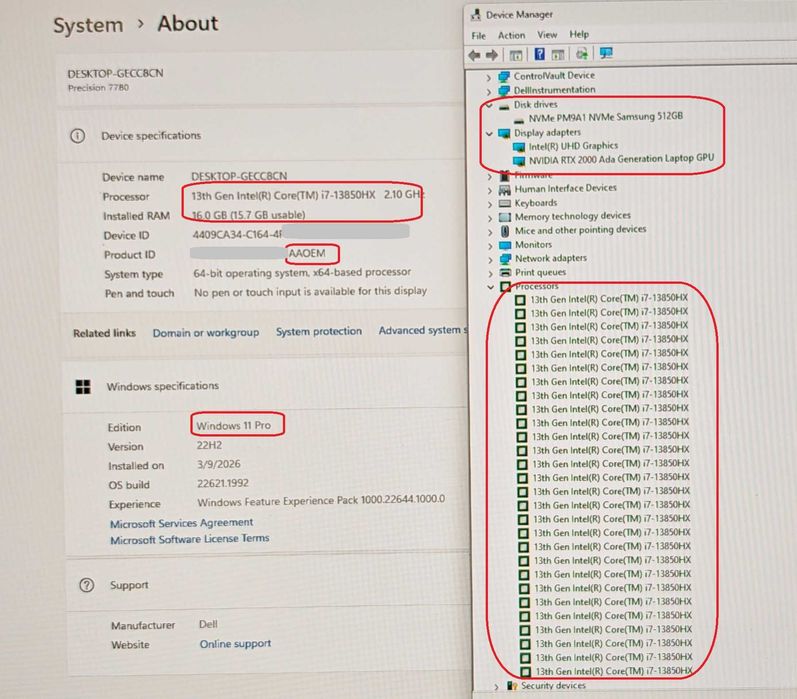Click the Network adapters category icon
Viewport: 797px width, 699px height.
(x=505, y=259)
